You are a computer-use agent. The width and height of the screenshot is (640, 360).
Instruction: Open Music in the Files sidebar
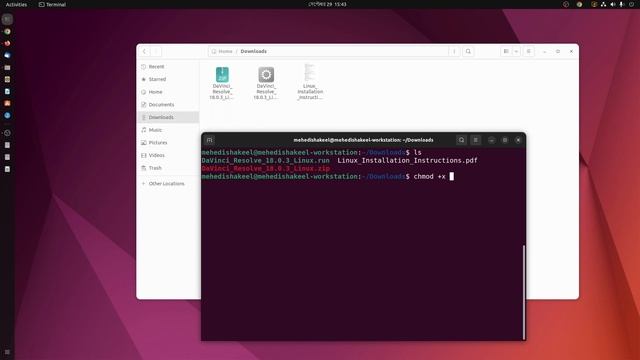point(168,130)
